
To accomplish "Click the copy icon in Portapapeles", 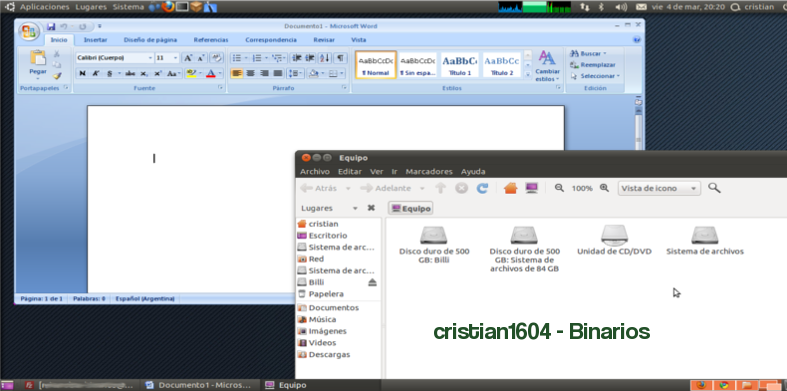I will 57,65.
